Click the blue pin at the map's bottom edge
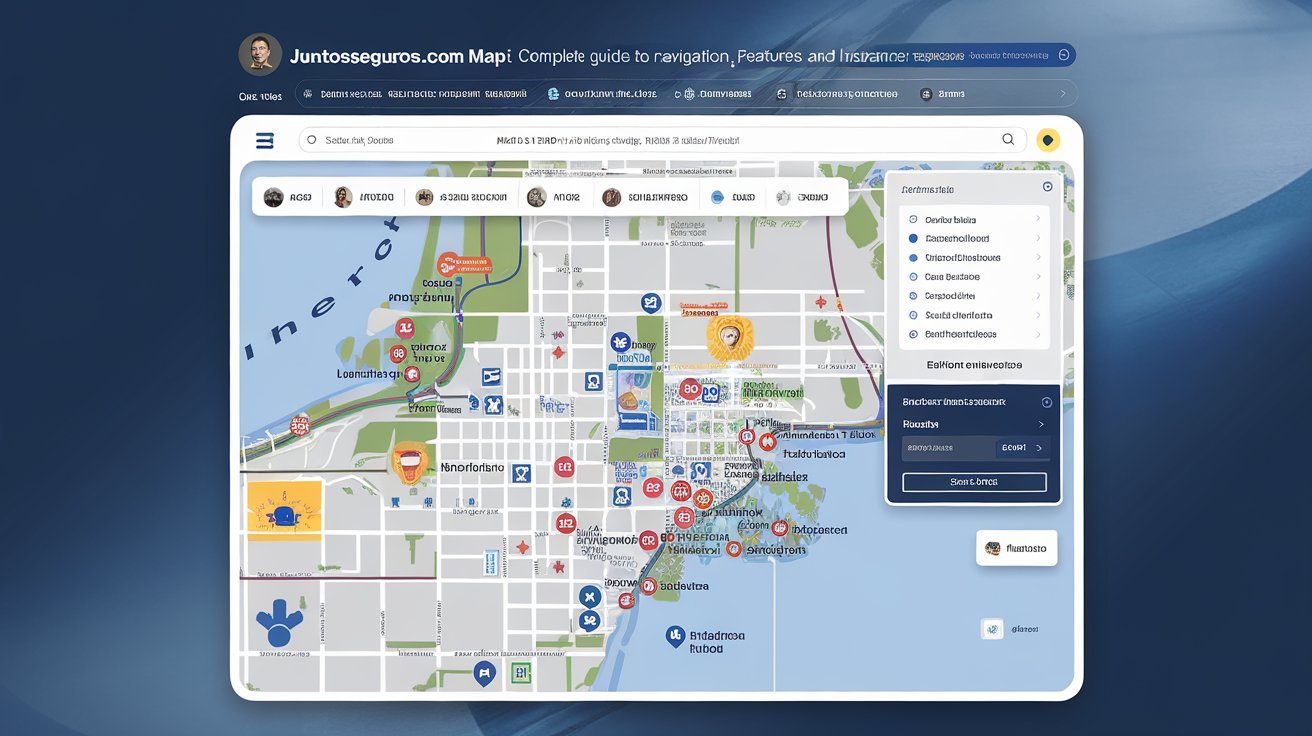Viewport: 1312px width, 736px height. (x=484, y=673)
